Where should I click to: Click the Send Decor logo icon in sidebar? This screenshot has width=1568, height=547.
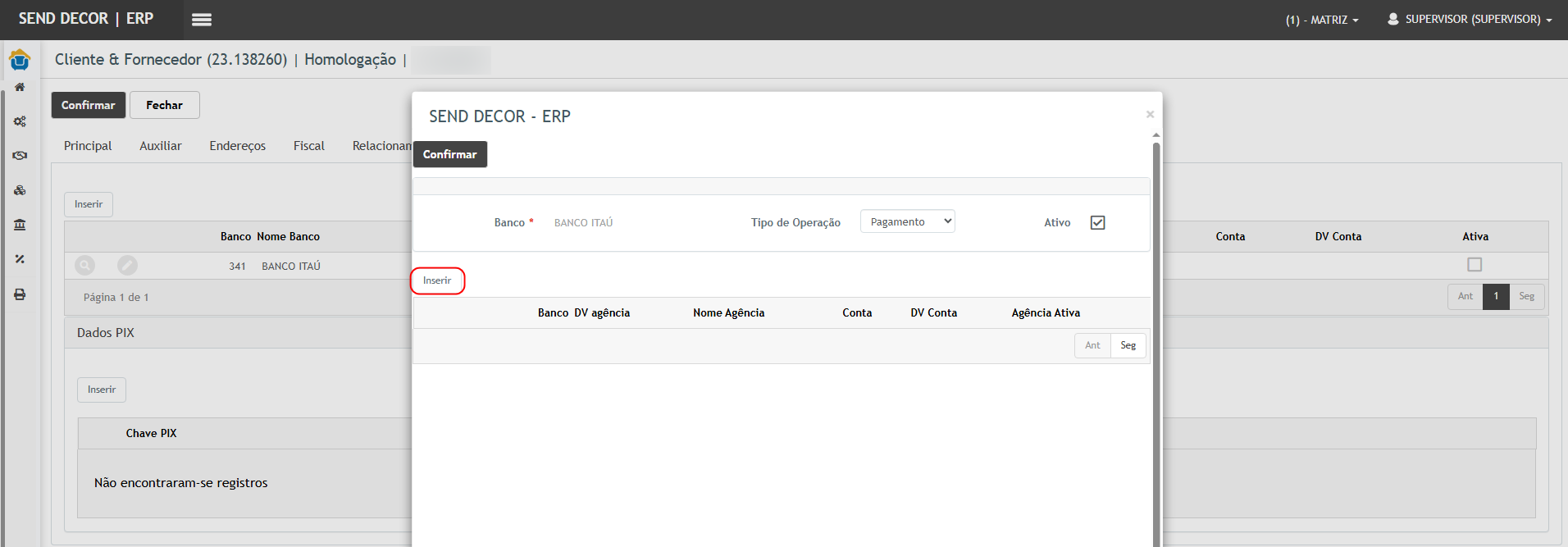pyautogui.click(x=20, y=60)
